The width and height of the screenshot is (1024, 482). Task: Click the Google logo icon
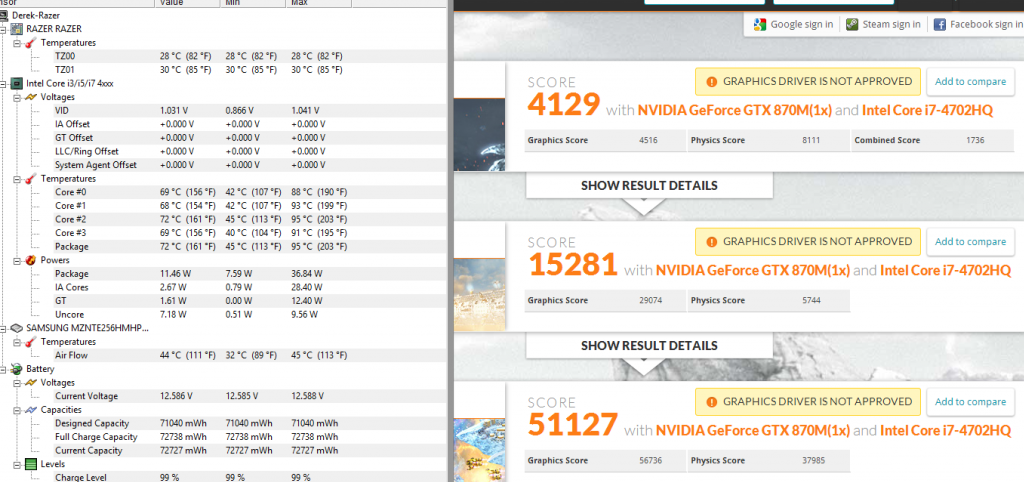759,25
